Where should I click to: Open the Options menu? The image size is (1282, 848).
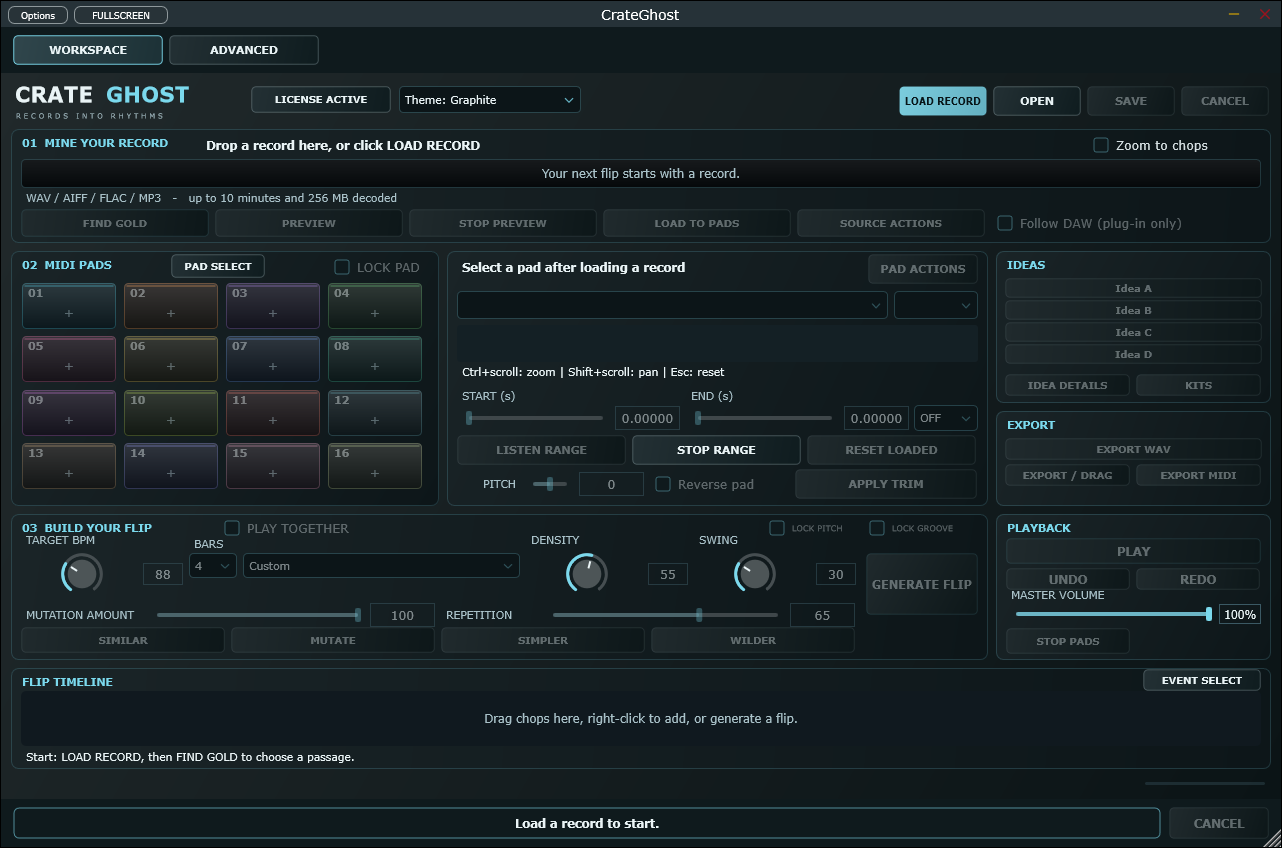coord(38,15)
